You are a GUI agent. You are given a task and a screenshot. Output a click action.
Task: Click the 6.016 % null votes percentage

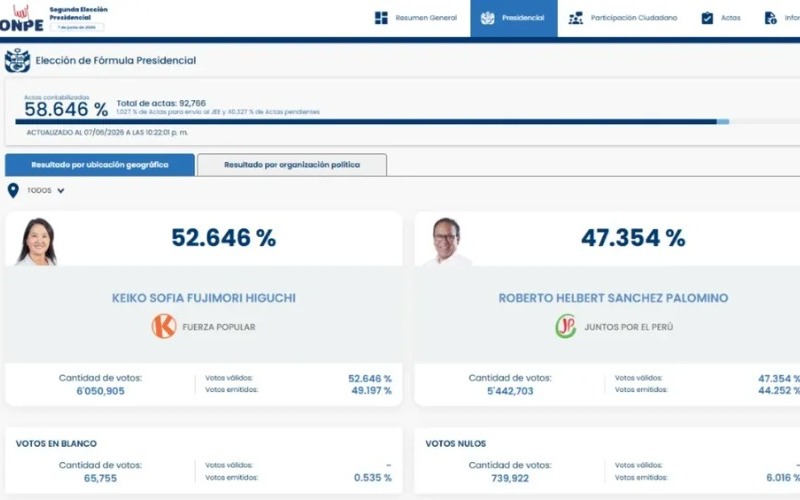(783, 478)
